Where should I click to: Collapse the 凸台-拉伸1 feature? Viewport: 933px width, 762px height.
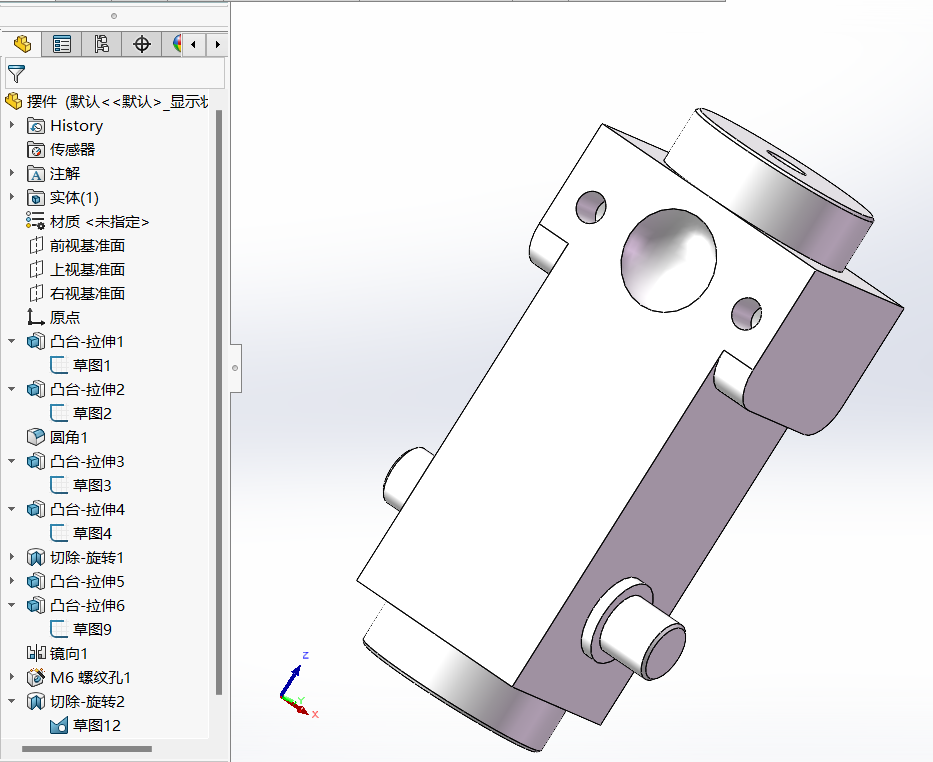(12, 341)
